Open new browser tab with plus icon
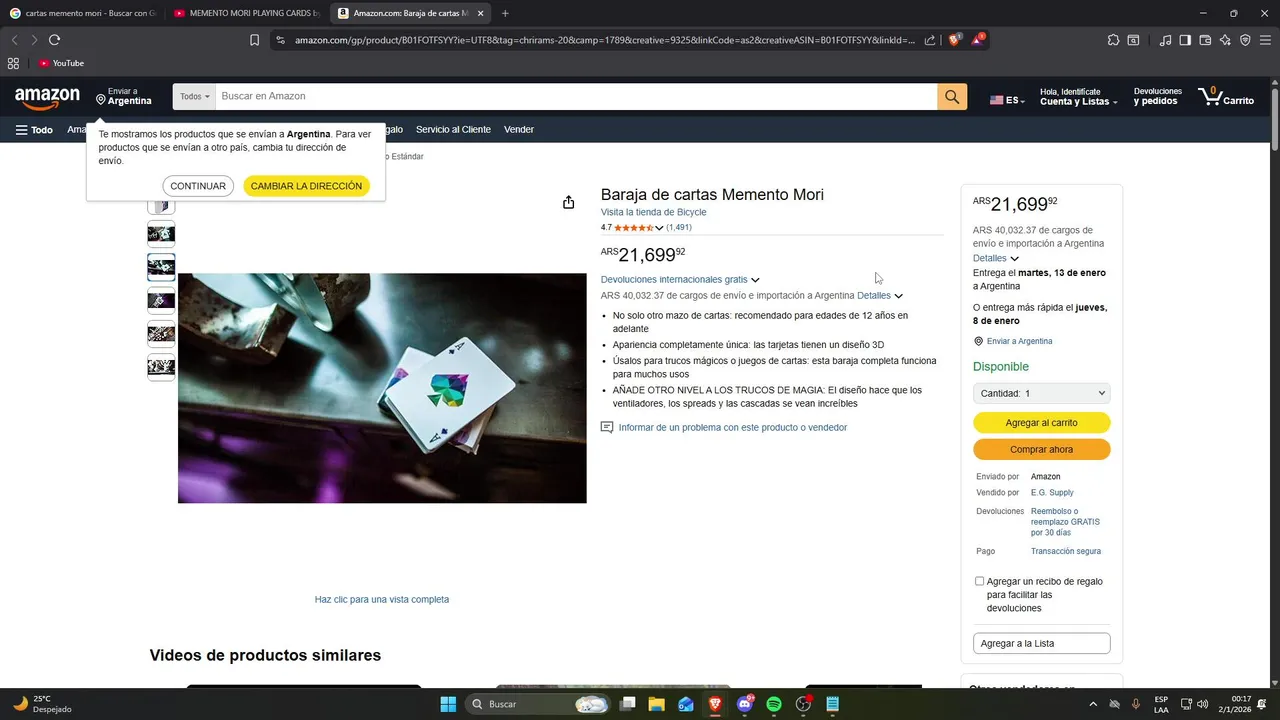 click(x=505, y=13)
